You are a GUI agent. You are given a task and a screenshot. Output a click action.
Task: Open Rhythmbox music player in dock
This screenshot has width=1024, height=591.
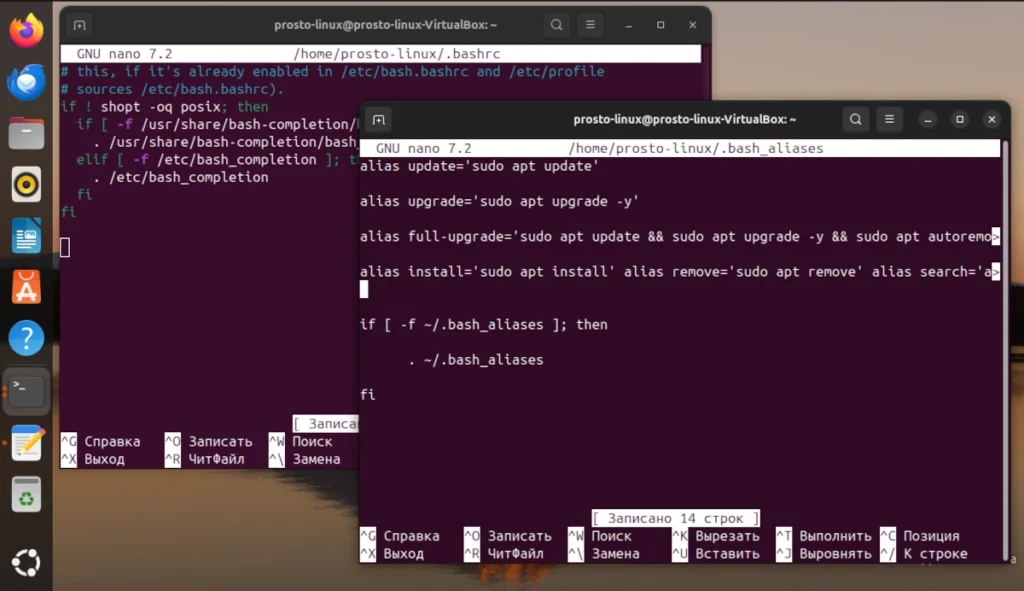point(26,185)
